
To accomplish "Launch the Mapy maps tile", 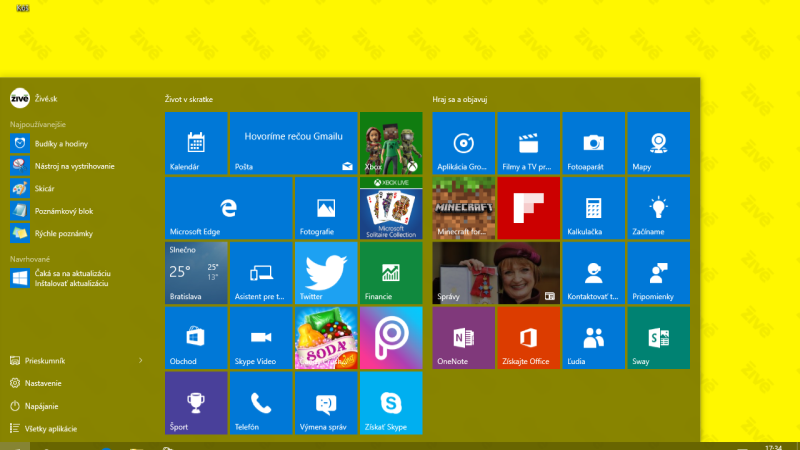I will [658, 143].
